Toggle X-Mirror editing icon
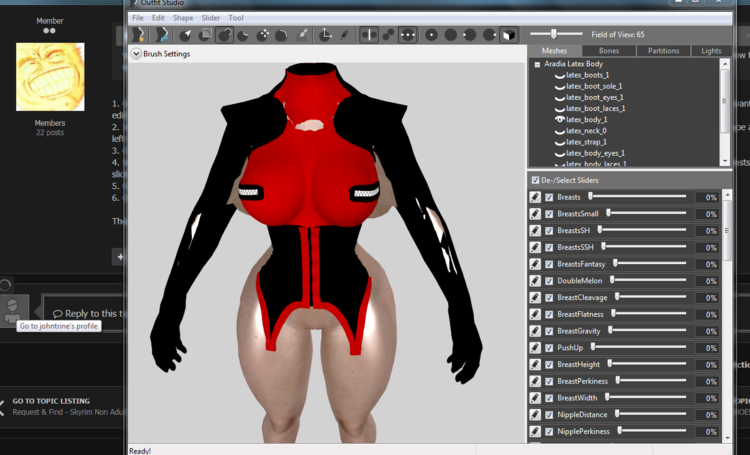Image resolution: width=750 pixels, height=455 pixels. pos(369,35)
